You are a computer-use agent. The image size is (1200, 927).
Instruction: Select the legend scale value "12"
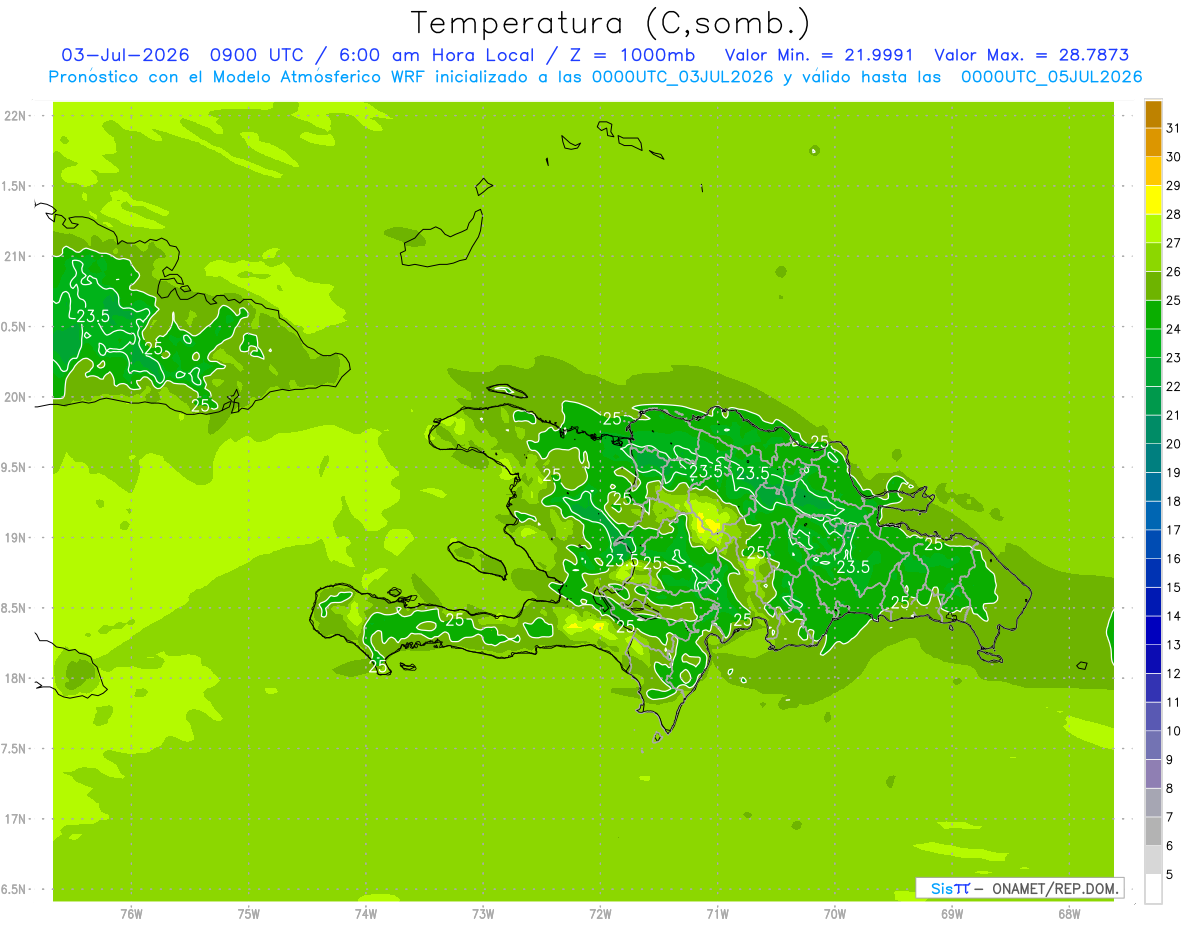[x=1173, y=673]
